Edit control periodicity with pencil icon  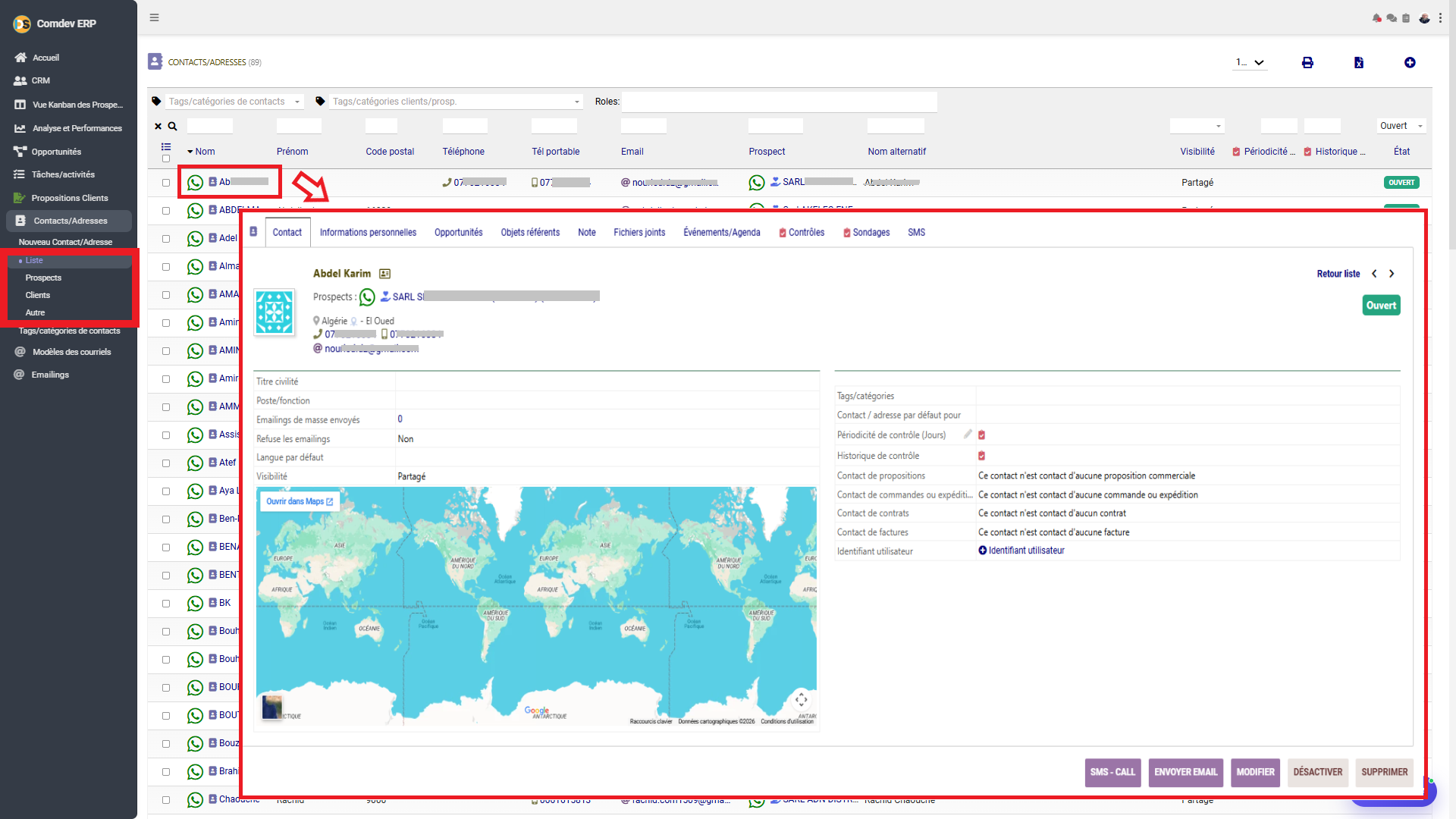tap(968, 435)
